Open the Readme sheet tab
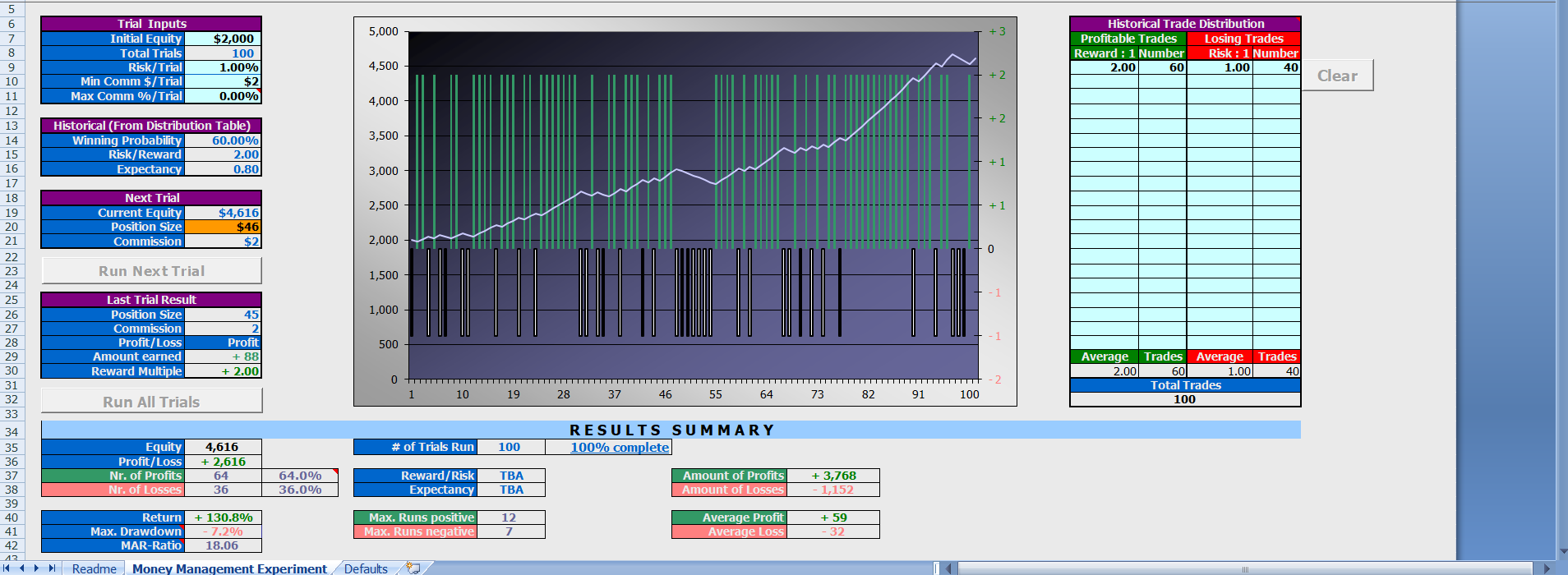 95,568
